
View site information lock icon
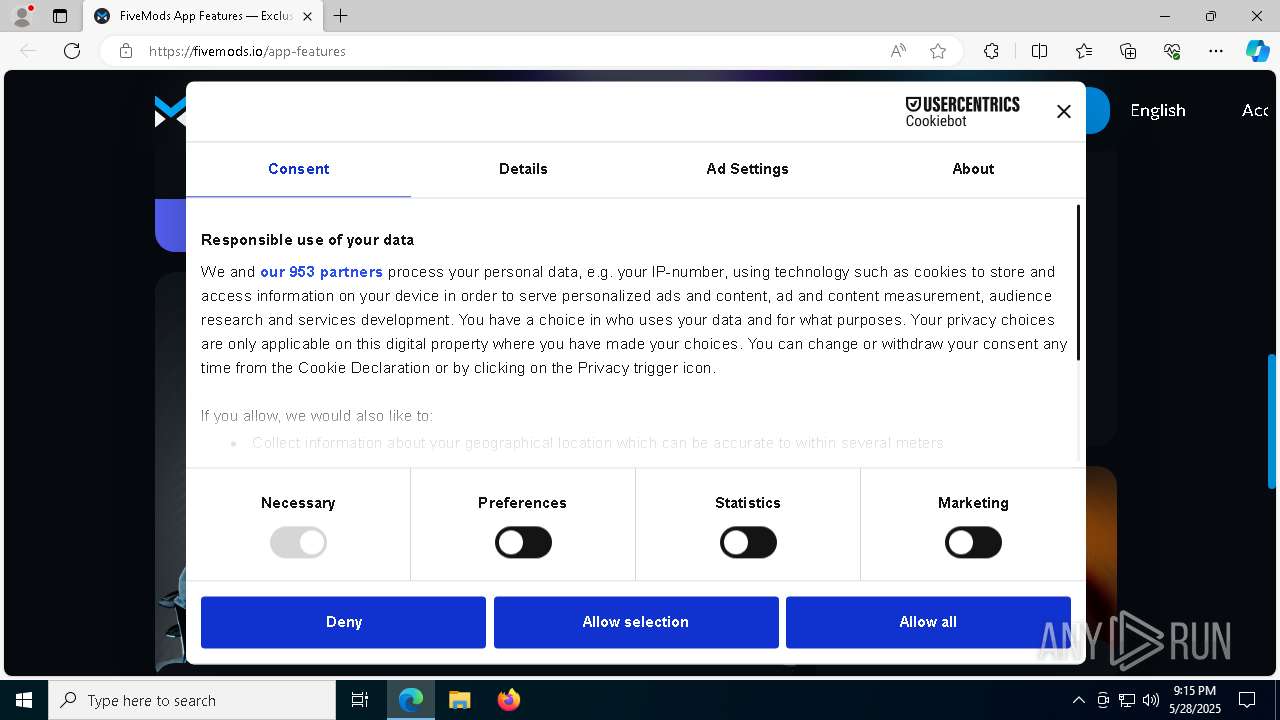126,51
